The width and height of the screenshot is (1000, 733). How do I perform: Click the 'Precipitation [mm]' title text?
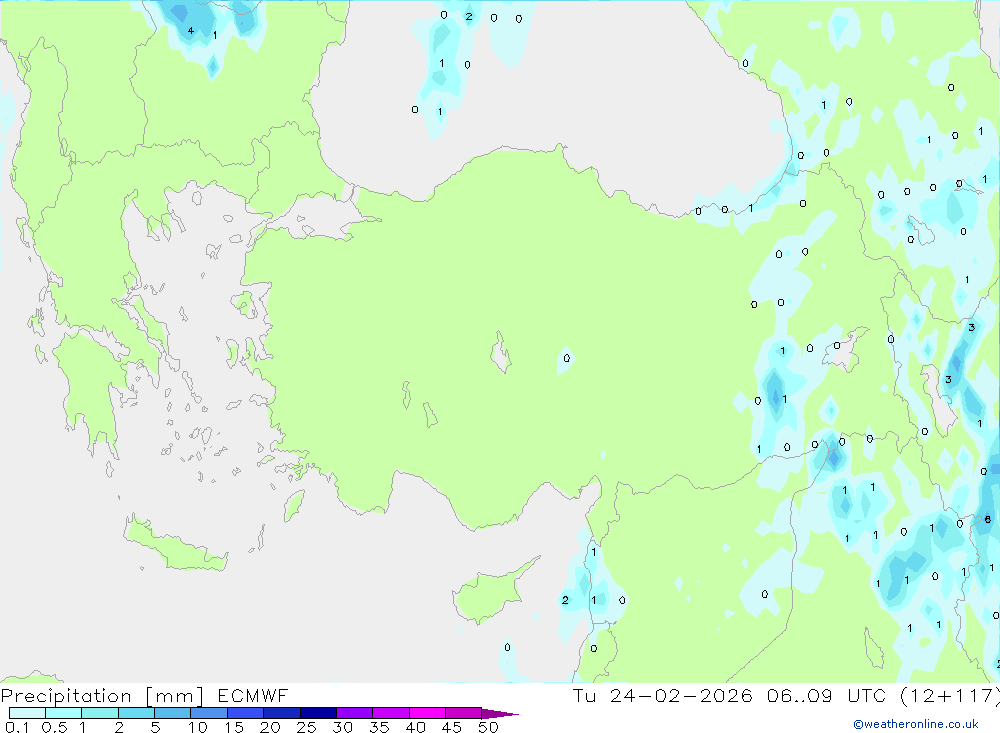coord(102,696)
